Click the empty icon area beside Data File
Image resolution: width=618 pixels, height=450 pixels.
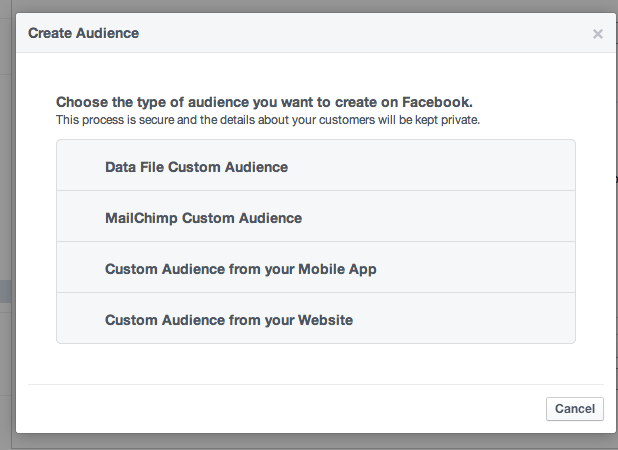[x=81, y=167]
